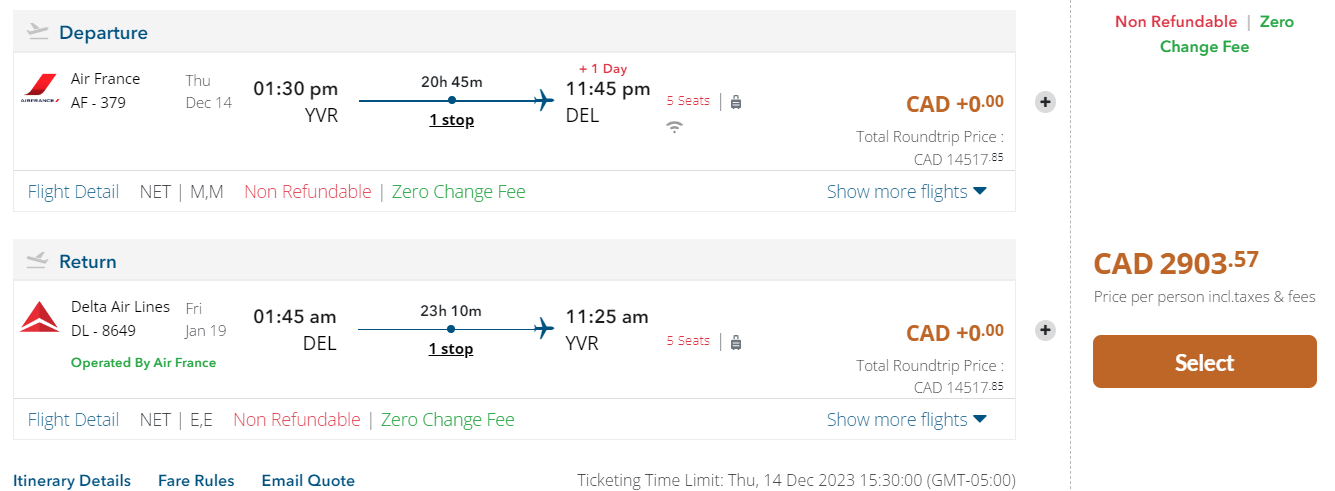The image size is (1335, 491).
Task: Open Flight Detail for the departure flight
Action: pyautogui.click(x=73, y=191)
